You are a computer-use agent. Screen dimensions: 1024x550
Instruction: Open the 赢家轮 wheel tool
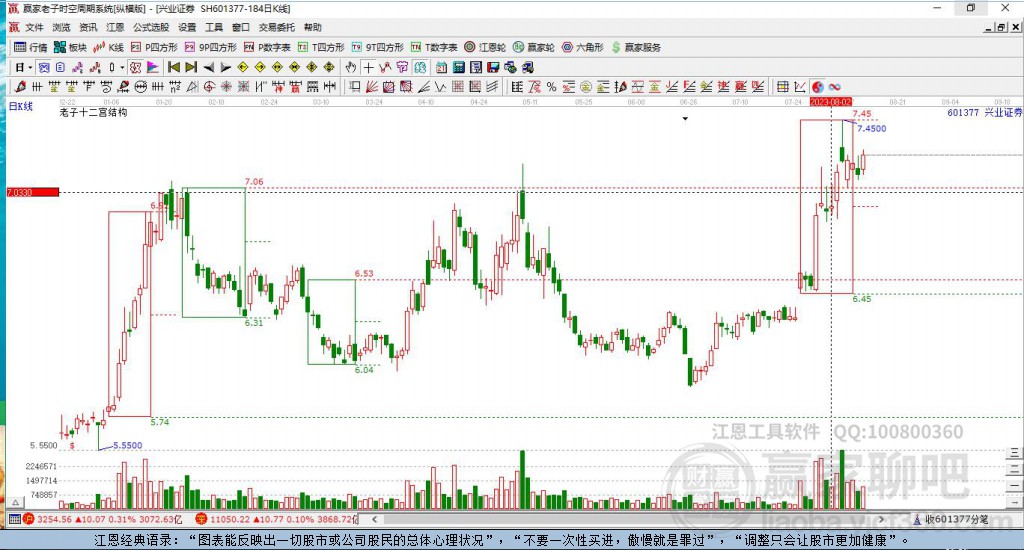click(534, 47)
